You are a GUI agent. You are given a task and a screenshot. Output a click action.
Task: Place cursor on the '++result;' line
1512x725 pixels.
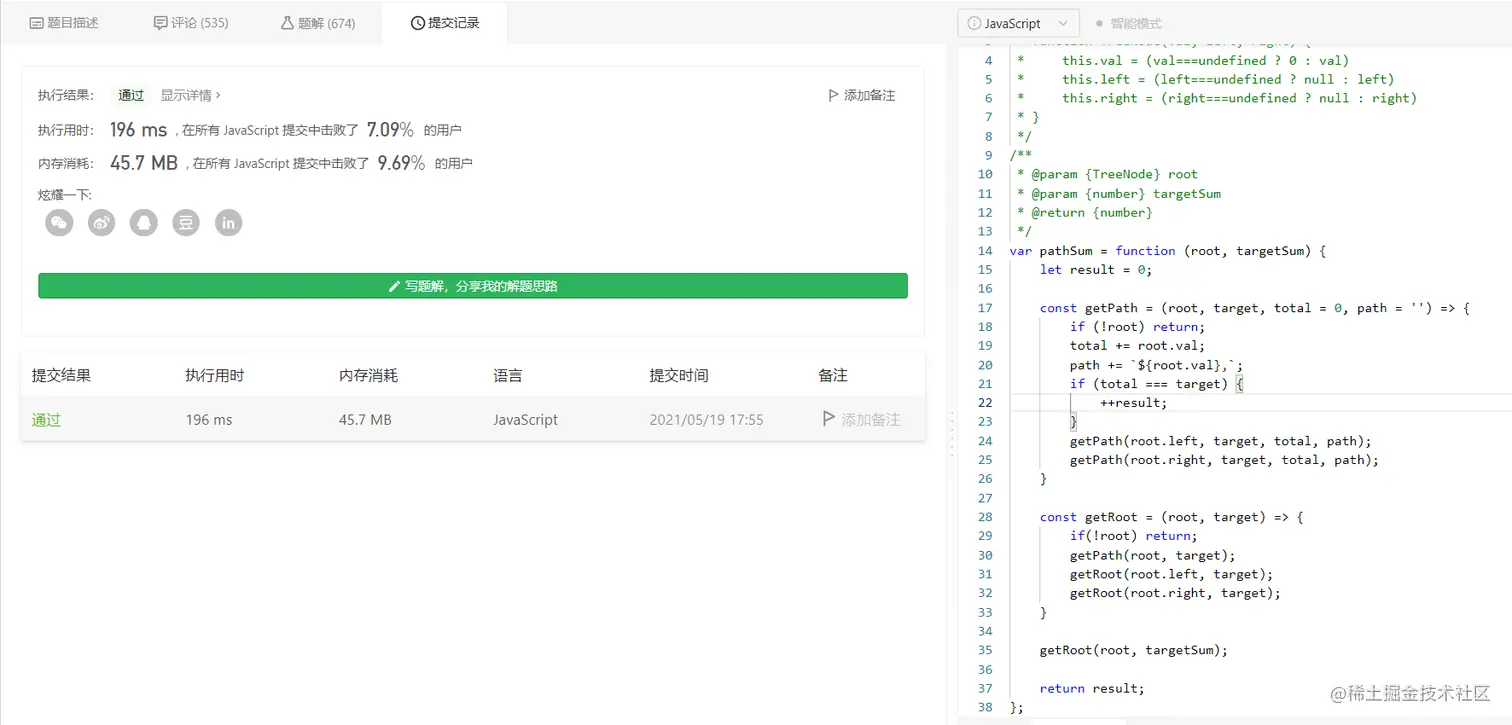(x=1134, y=403)
